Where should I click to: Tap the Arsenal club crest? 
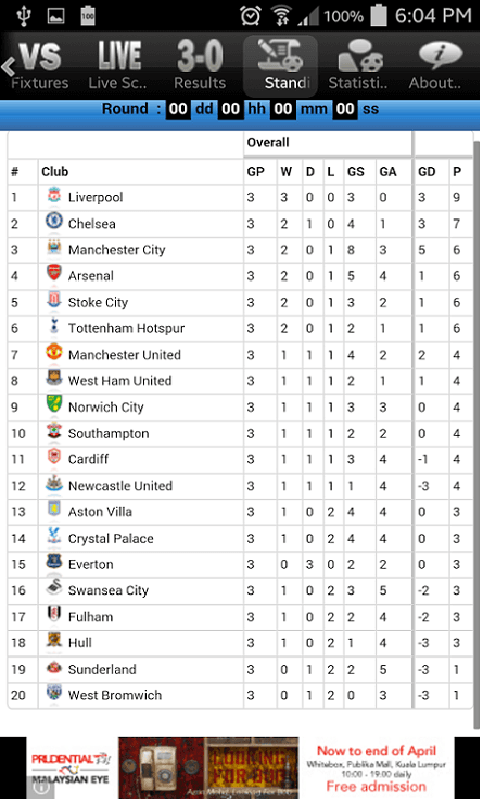pyautogui.click(x=54, y=273)
